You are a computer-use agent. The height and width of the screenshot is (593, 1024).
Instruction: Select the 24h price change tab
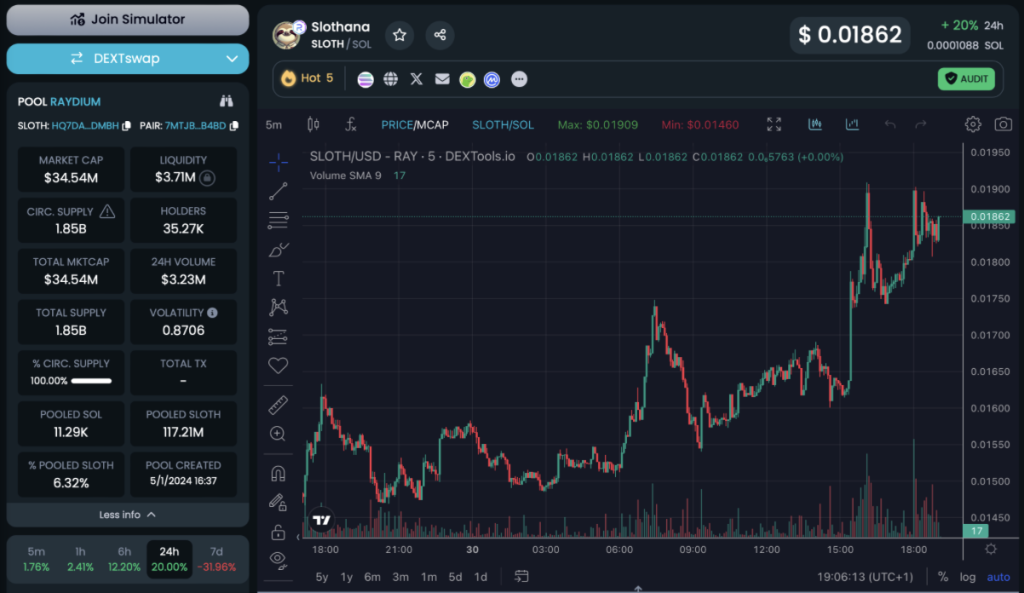[x=169, y=559]
